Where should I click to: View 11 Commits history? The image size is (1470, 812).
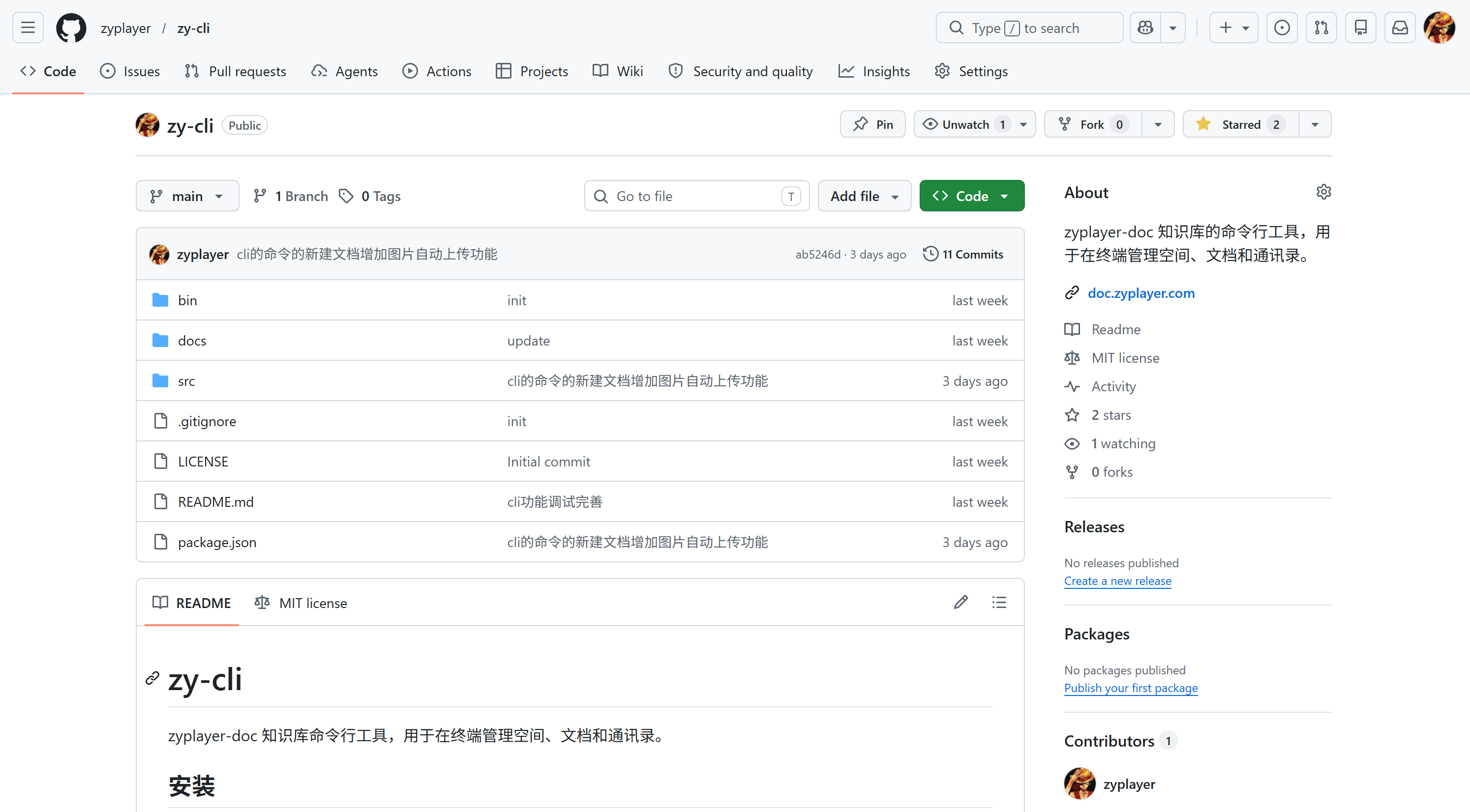(x=962, y=254)
